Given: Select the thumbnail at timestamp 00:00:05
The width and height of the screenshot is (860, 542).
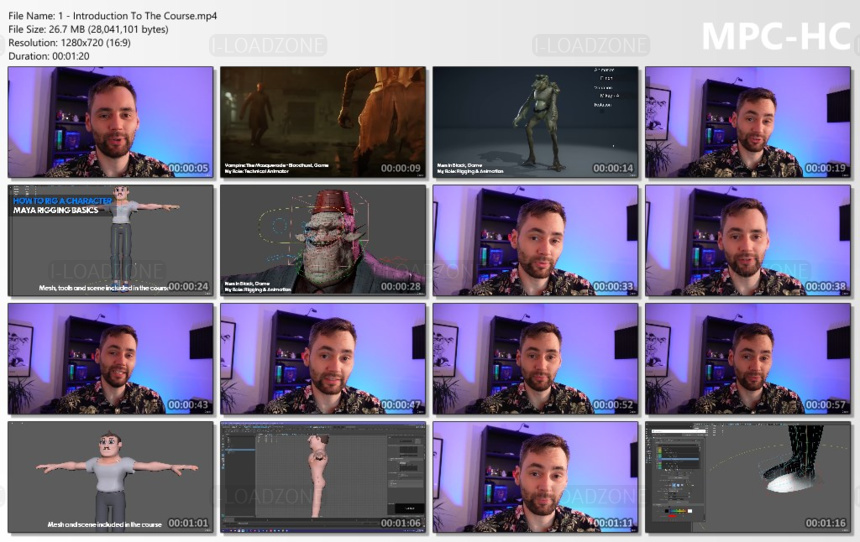Looking at the screenshot, I should coord(111,122).
